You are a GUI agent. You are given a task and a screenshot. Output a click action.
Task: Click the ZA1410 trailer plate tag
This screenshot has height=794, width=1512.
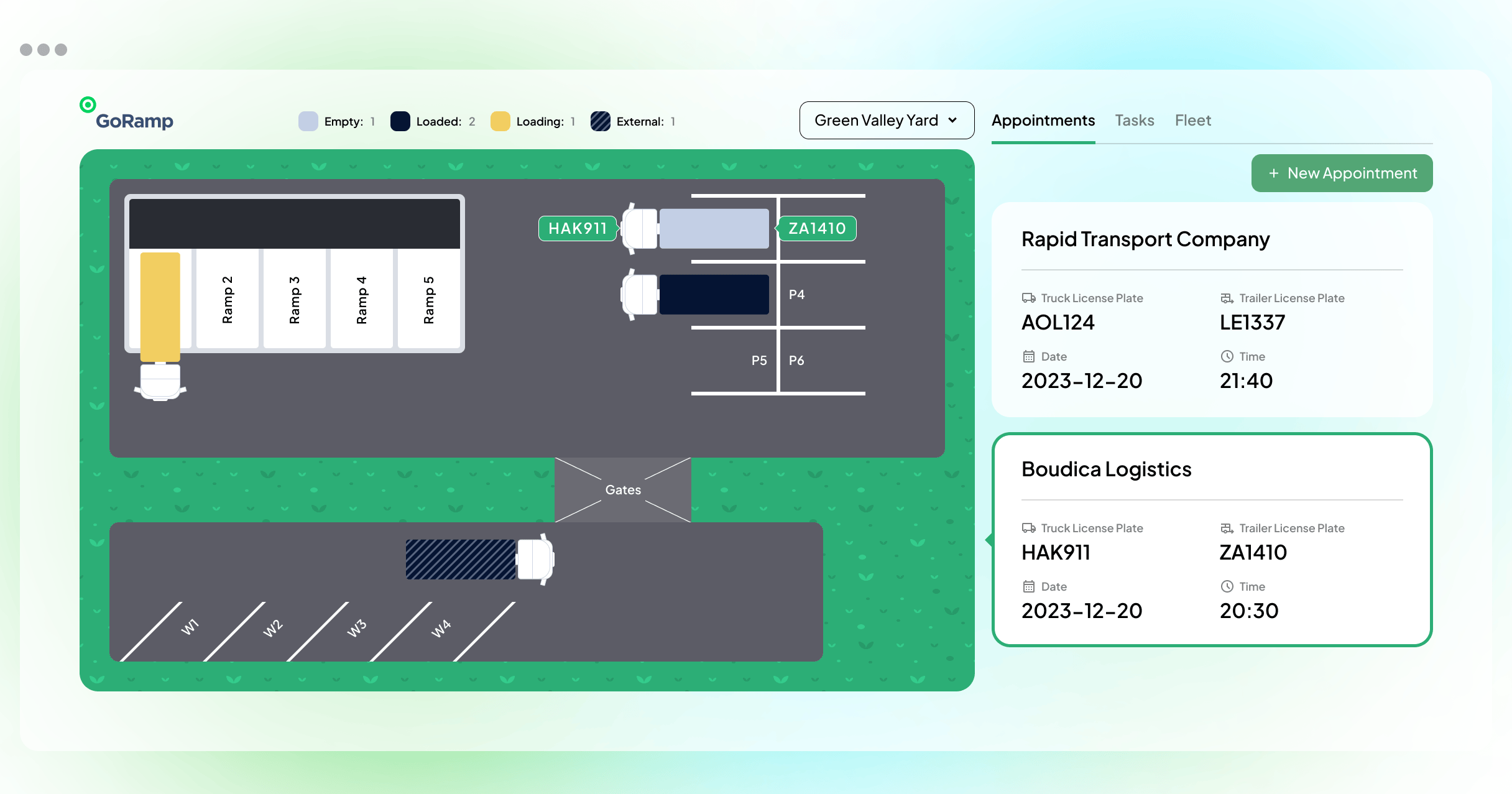pyautogui.click(x=817, y=228)
